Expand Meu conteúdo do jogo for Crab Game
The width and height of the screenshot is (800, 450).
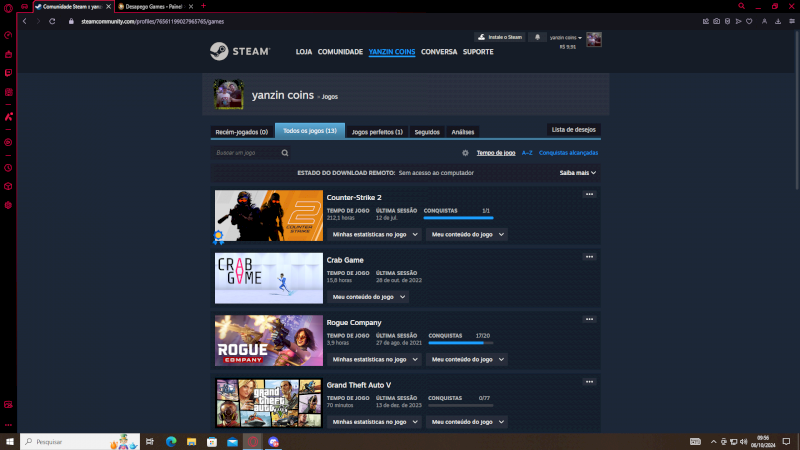click(368, 297)
